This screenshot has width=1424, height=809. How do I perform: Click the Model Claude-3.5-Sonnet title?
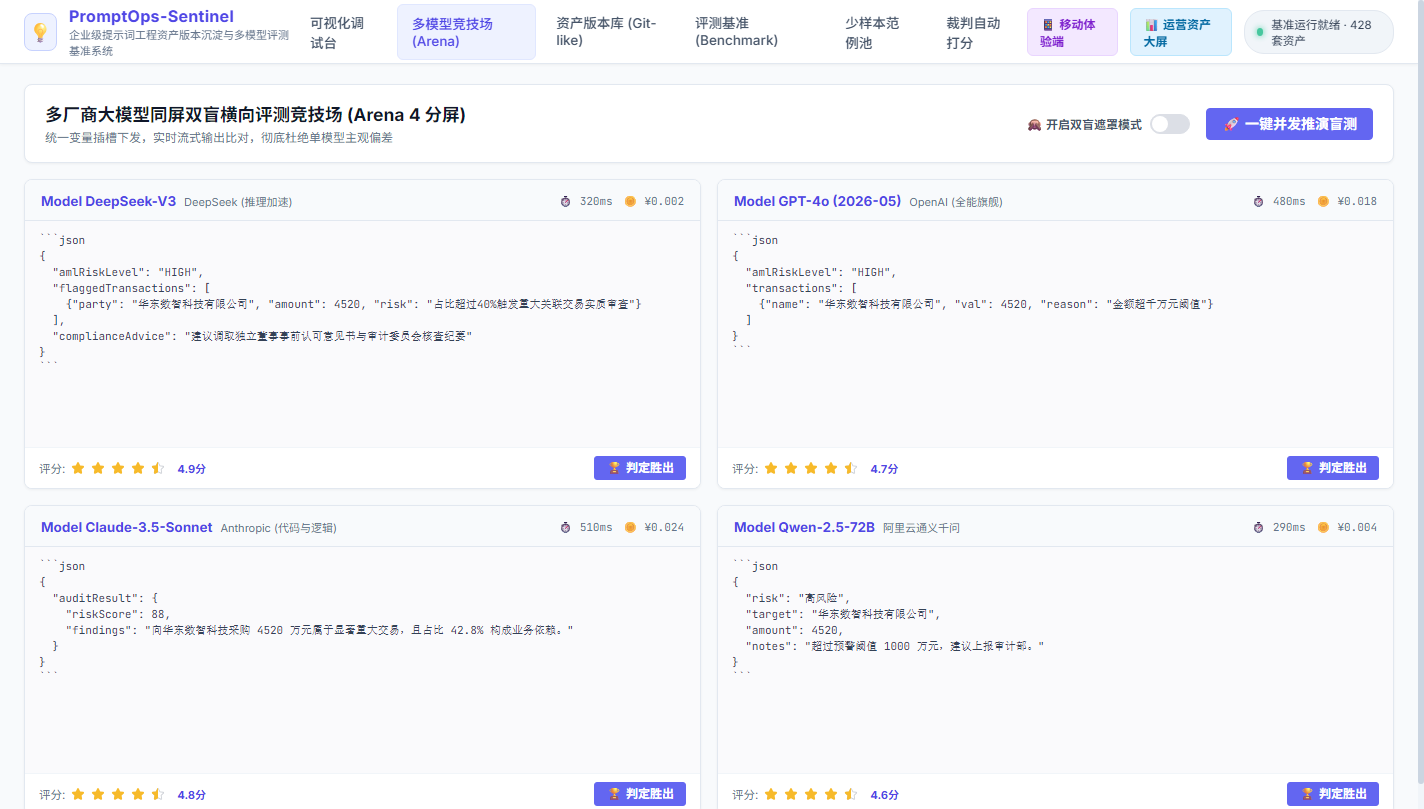coord(127,527)
